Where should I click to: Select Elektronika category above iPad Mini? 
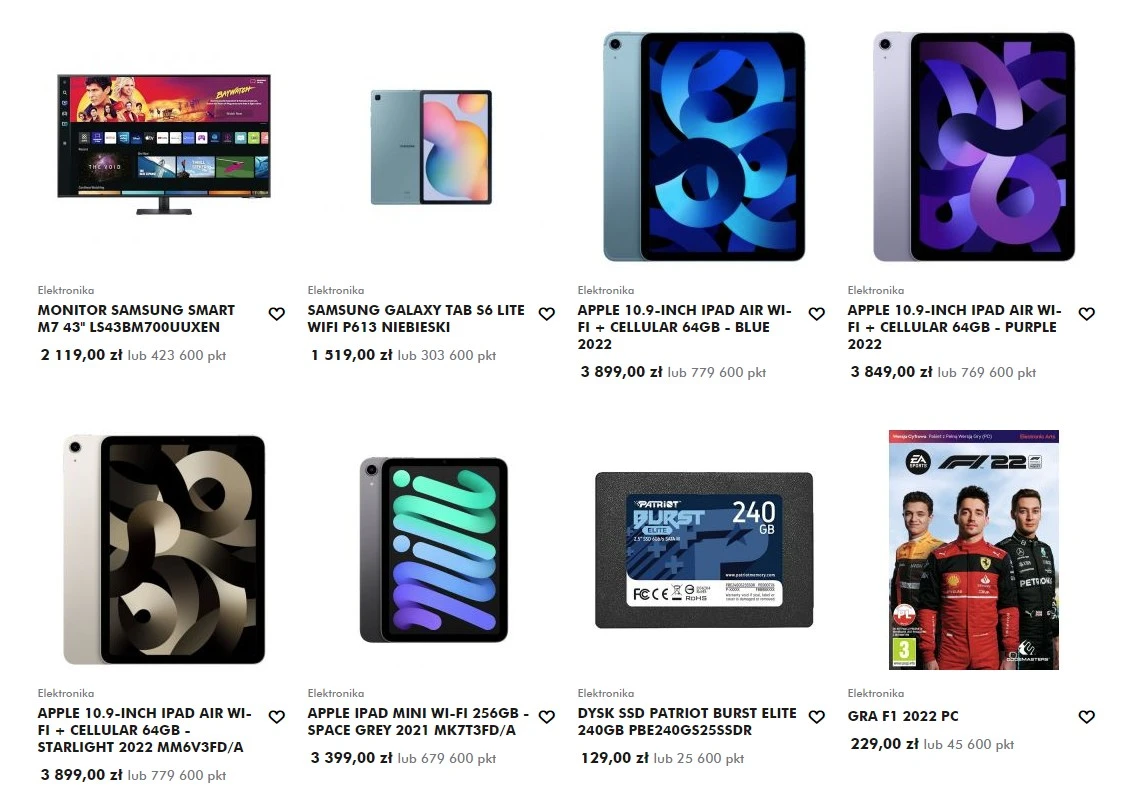point(335,693)
